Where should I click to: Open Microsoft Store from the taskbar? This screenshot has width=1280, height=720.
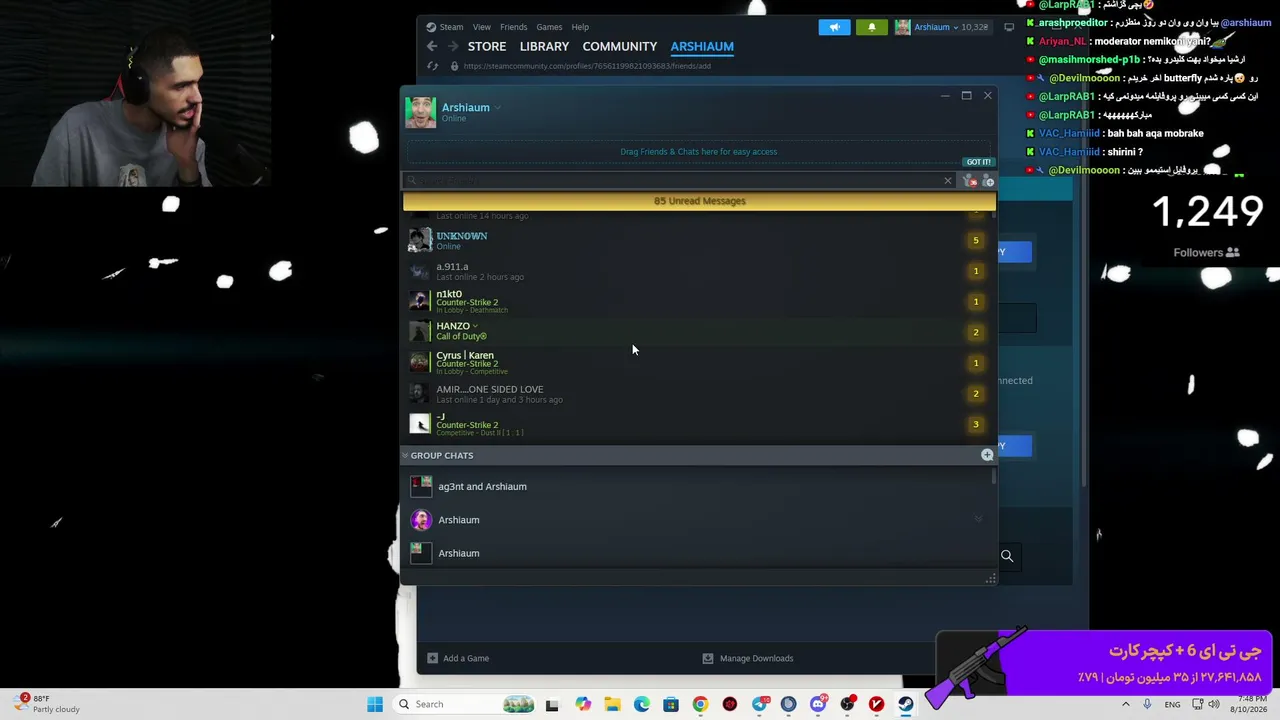pyautogui.click(x=671, y=704)
